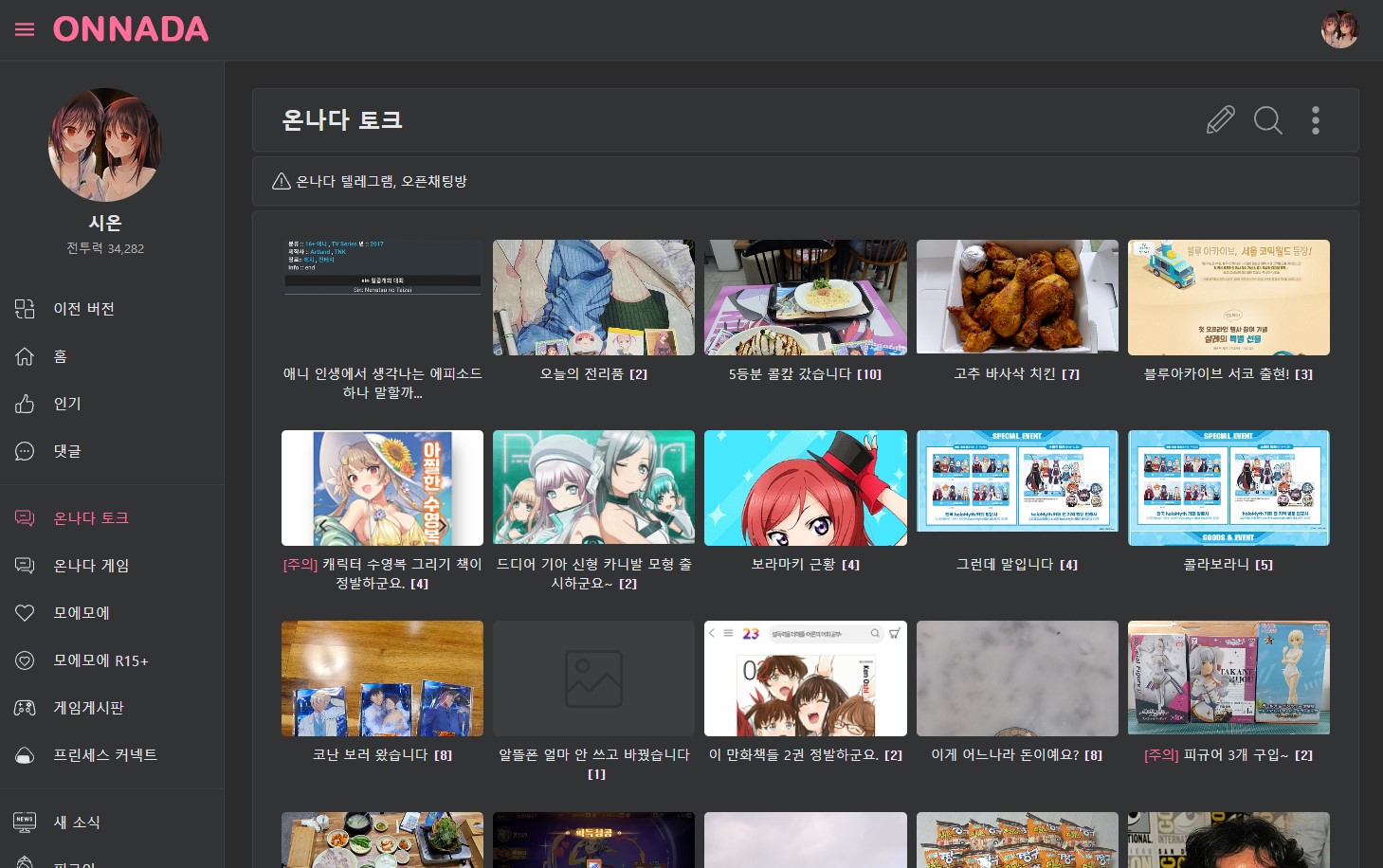The image size is (1383, 868).
Task: Click the large 시온 profile picture
Action: 105,145
